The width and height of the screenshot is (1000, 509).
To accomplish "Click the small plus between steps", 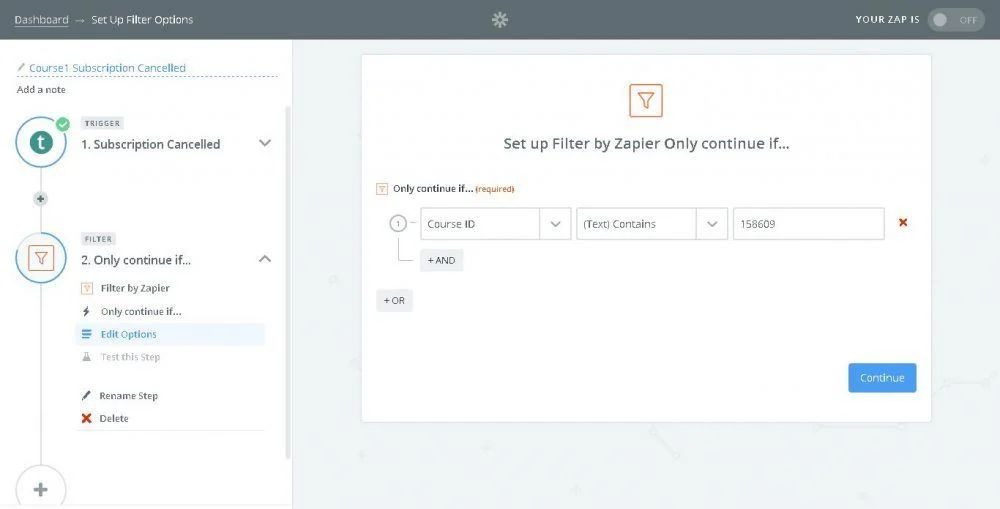I will 41,198.
